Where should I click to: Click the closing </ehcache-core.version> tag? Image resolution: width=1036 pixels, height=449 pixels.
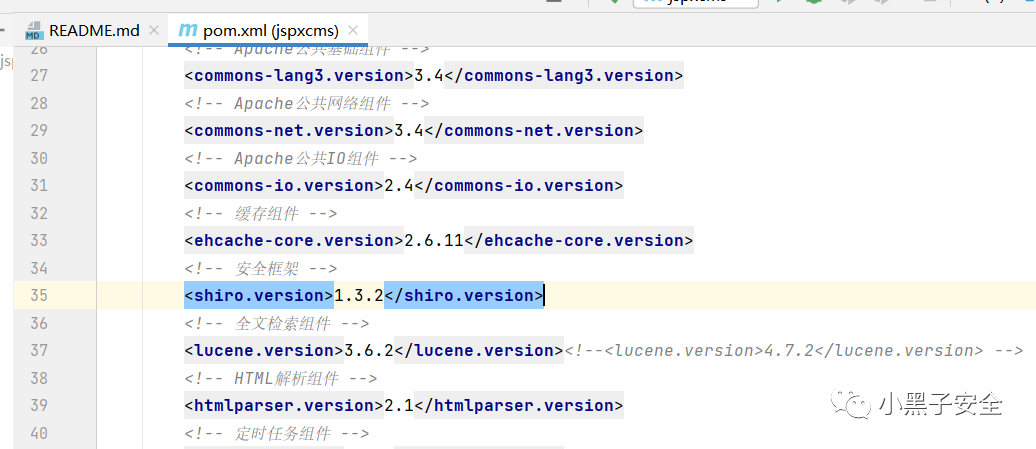(579, 240)
